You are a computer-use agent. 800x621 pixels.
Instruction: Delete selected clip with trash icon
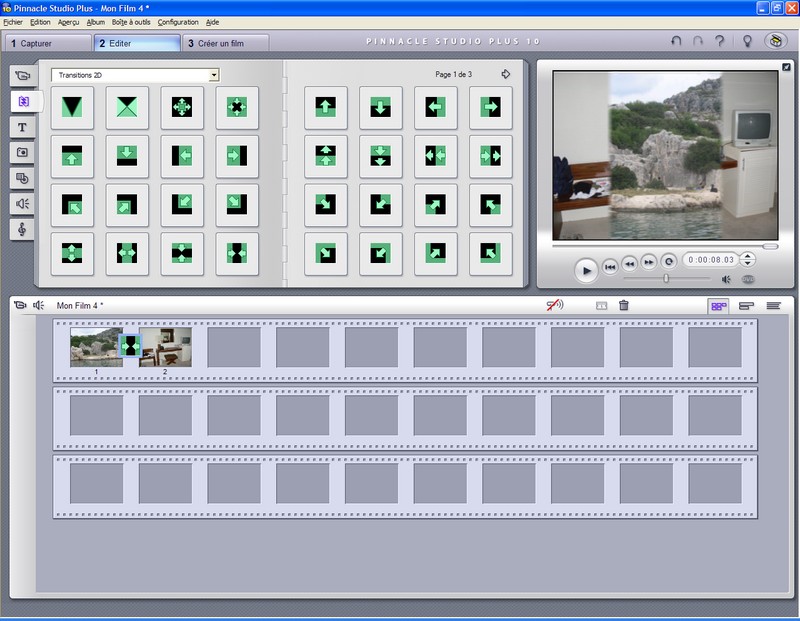pos(623,305)
